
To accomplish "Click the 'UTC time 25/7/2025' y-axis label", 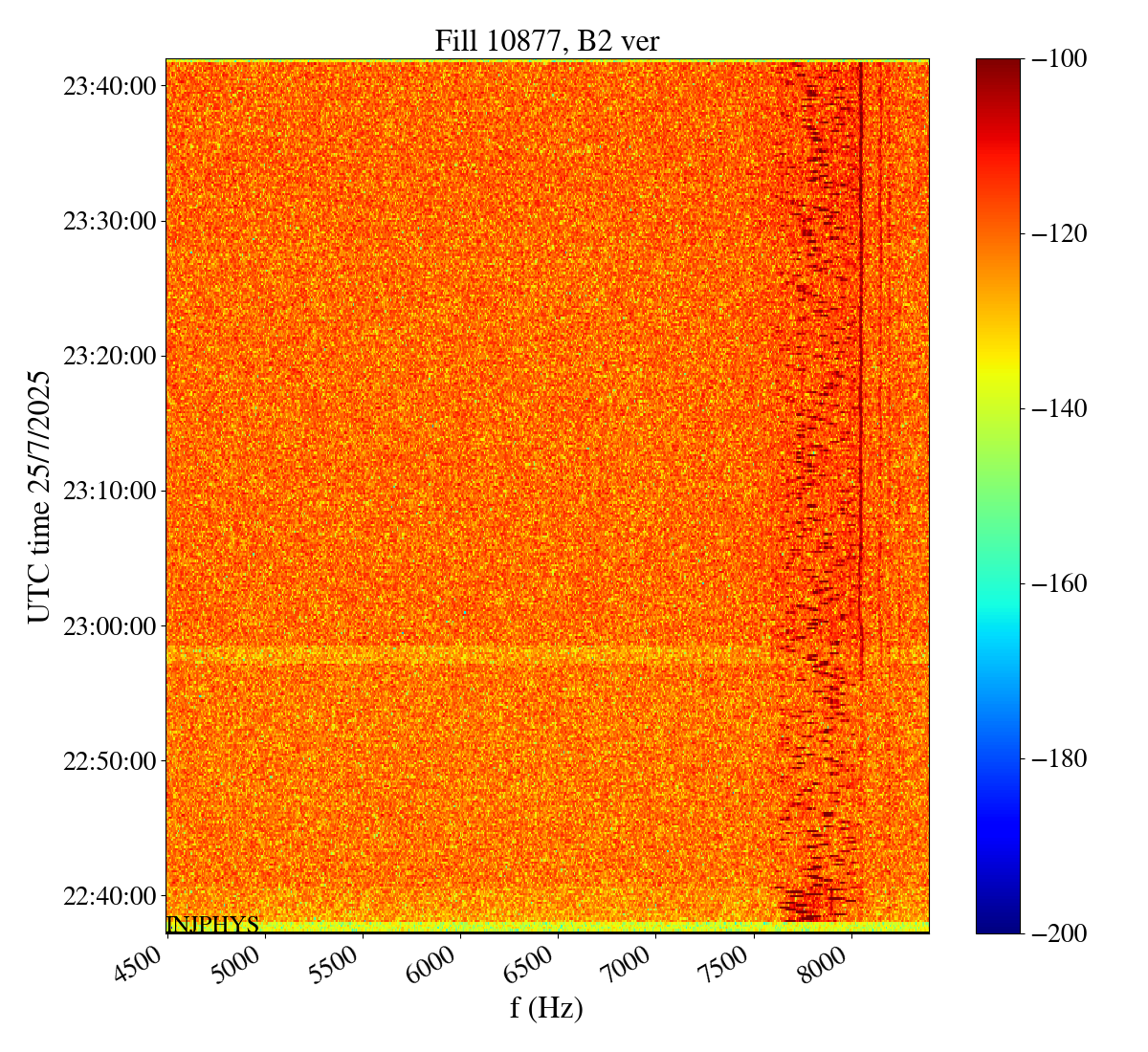I will (x=38, y=496).
